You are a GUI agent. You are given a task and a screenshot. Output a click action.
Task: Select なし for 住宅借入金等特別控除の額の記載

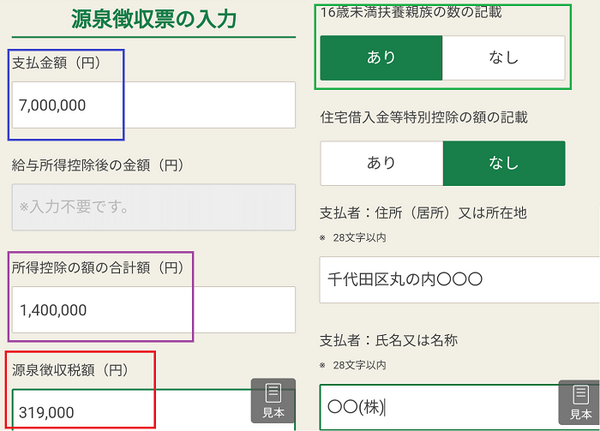[x=504, y=163]
